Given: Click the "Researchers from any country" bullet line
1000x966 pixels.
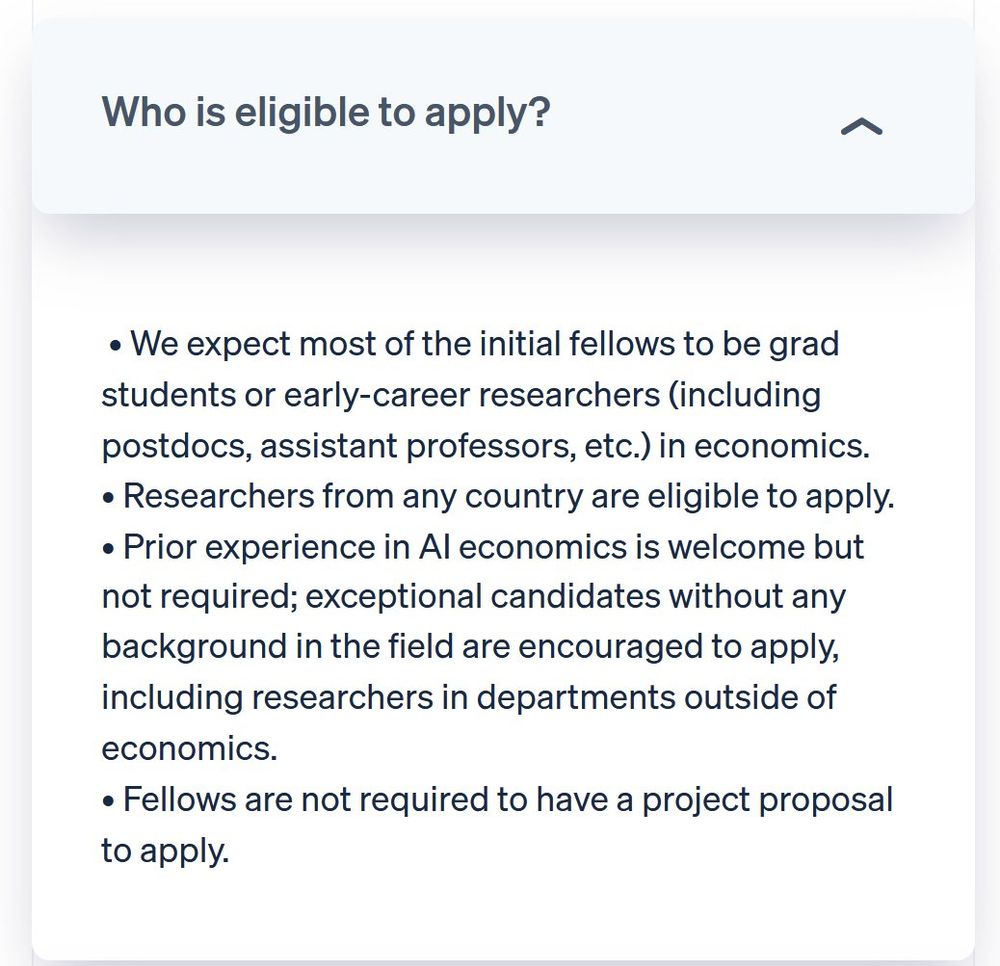Looking at the screenshot, I should pyautogui.click(x=497, y=496).
